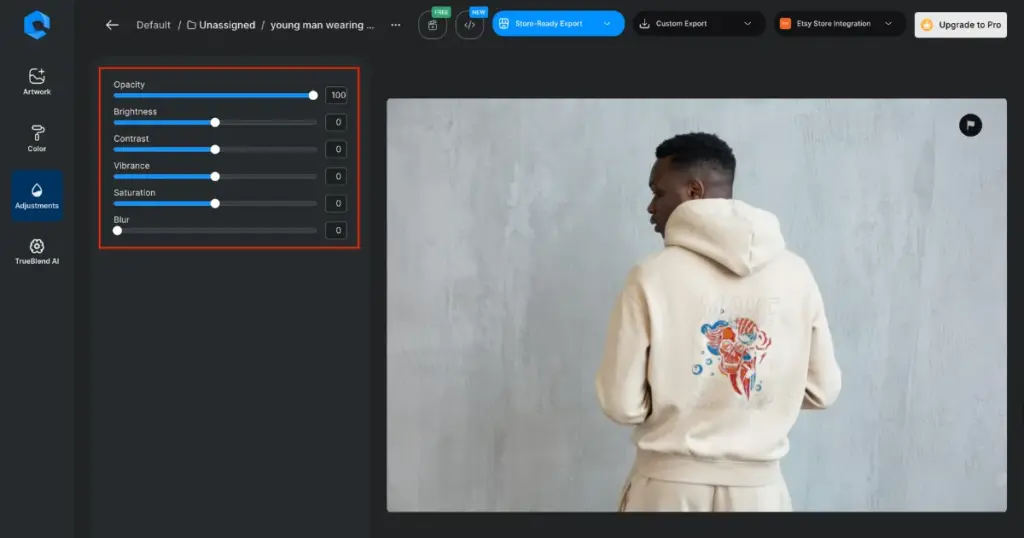The height and width of the screenshot is (538, 1024).
Task: Click the Default breadcrumb link
Action: pyautogui.click(x=153, y=25)
